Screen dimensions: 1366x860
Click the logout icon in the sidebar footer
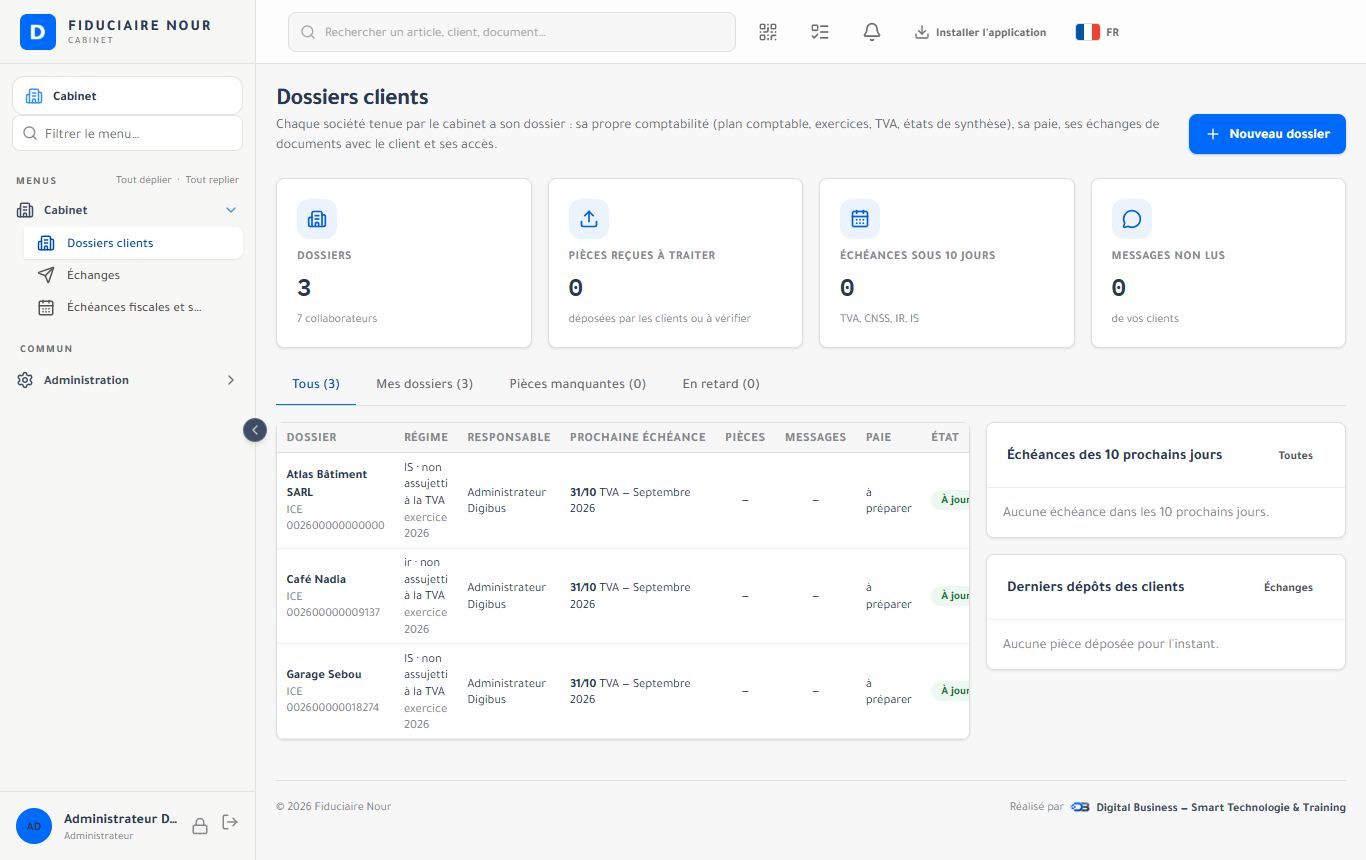[230, 822]
